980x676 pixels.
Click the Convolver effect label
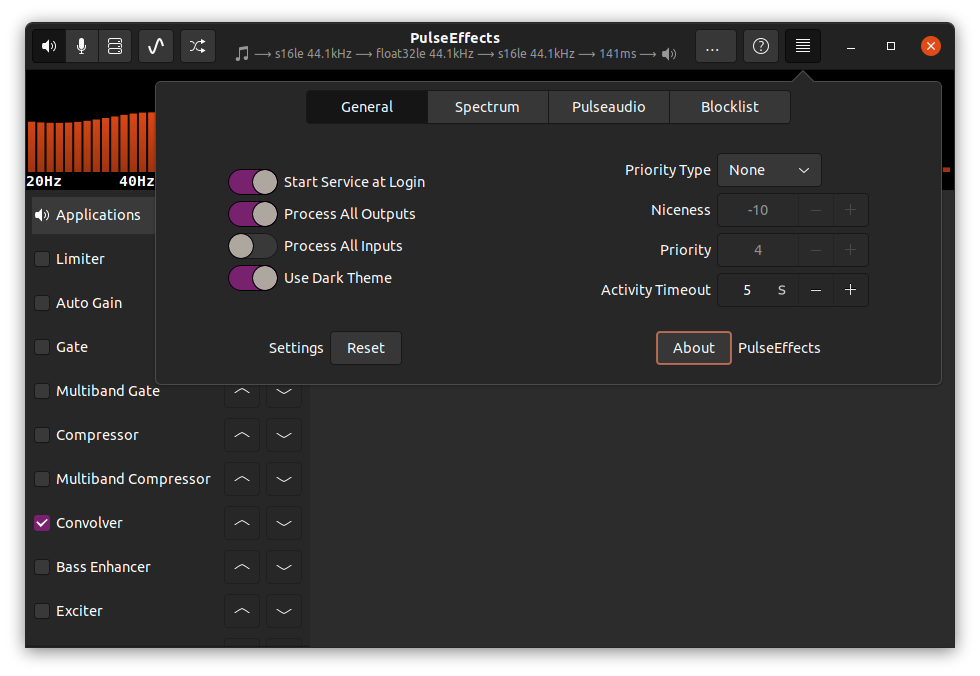tap(89, 523)
